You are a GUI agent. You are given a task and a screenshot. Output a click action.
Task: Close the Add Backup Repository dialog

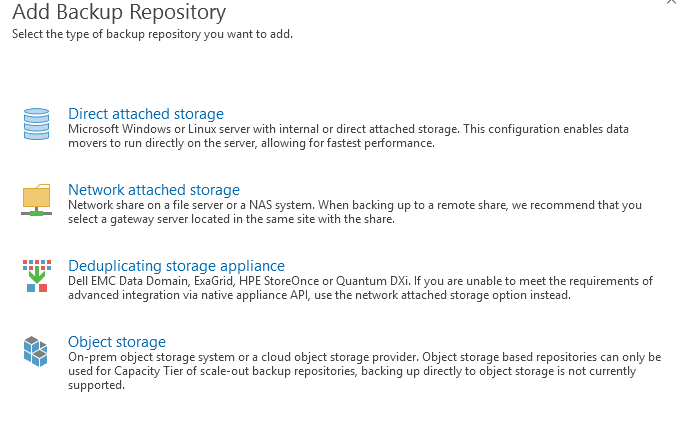[672, 2]
